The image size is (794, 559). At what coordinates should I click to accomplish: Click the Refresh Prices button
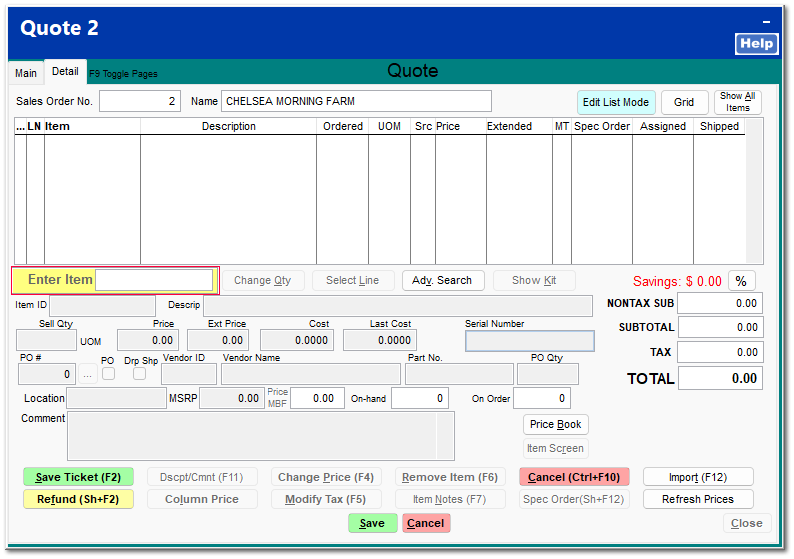pyautogui.click(x=697, y=499)
